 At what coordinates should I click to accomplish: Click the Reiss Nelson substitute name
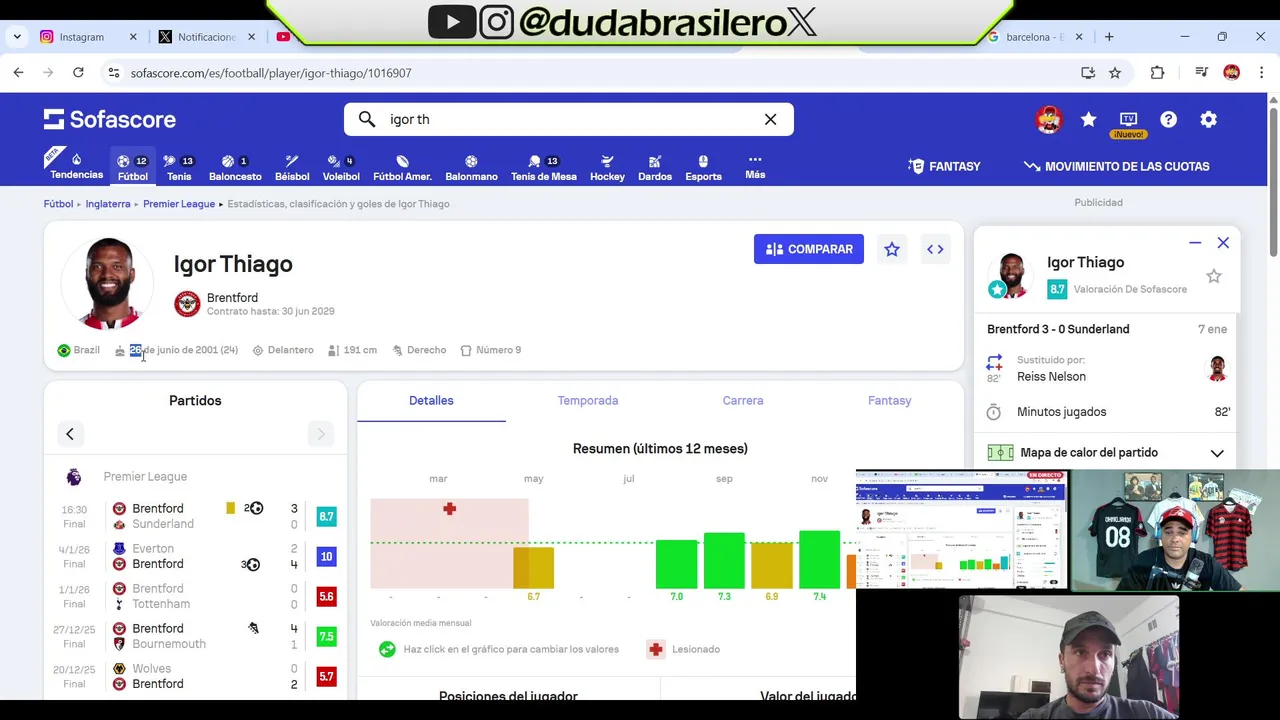pos(1051,377)
